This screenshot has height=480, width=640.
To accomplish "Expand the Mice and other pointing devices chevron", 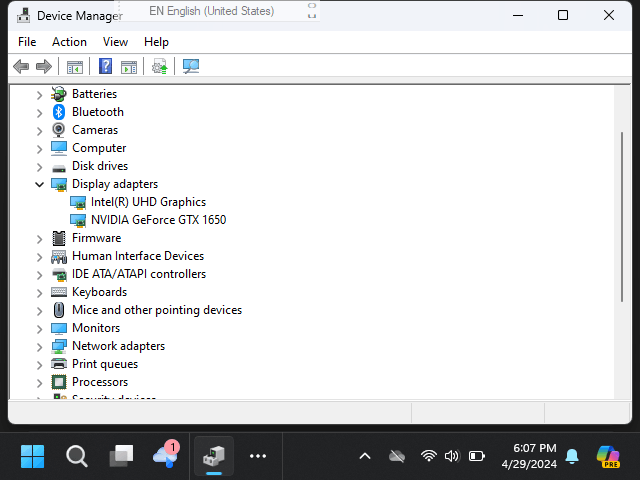I will tap(39, 311).
